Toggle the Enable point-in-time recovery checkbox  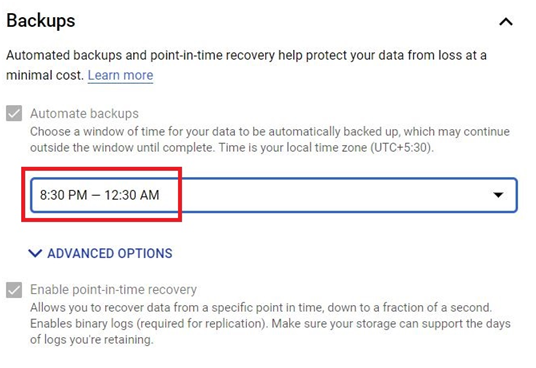14,290
